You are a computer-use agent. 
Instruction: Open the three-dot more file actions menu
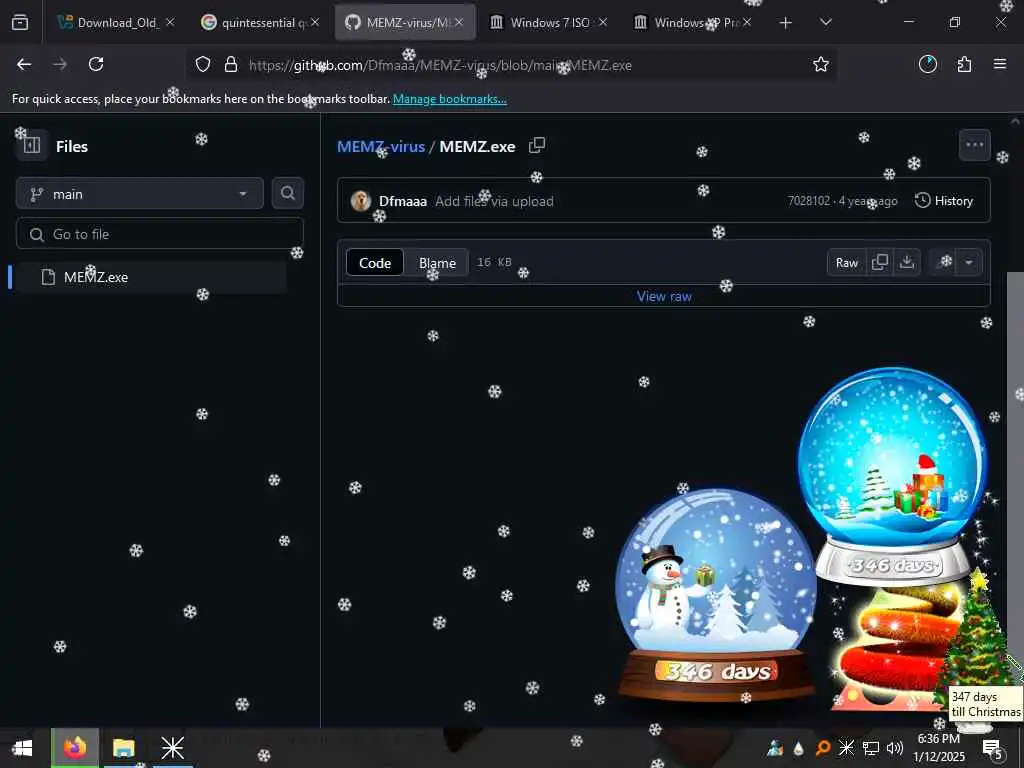(x=974, y=145)
